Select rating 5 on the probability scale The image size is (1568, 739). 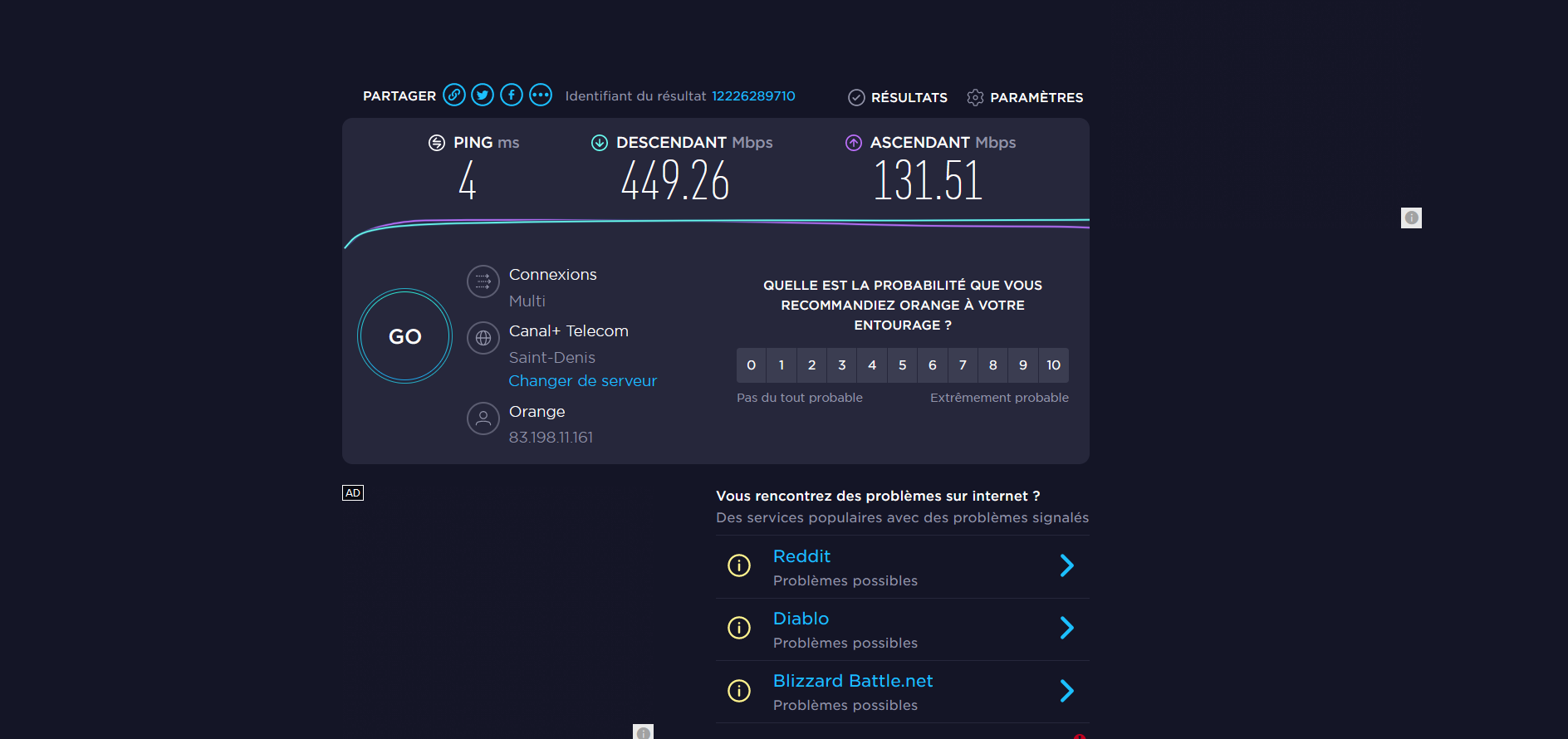(902, 365)
